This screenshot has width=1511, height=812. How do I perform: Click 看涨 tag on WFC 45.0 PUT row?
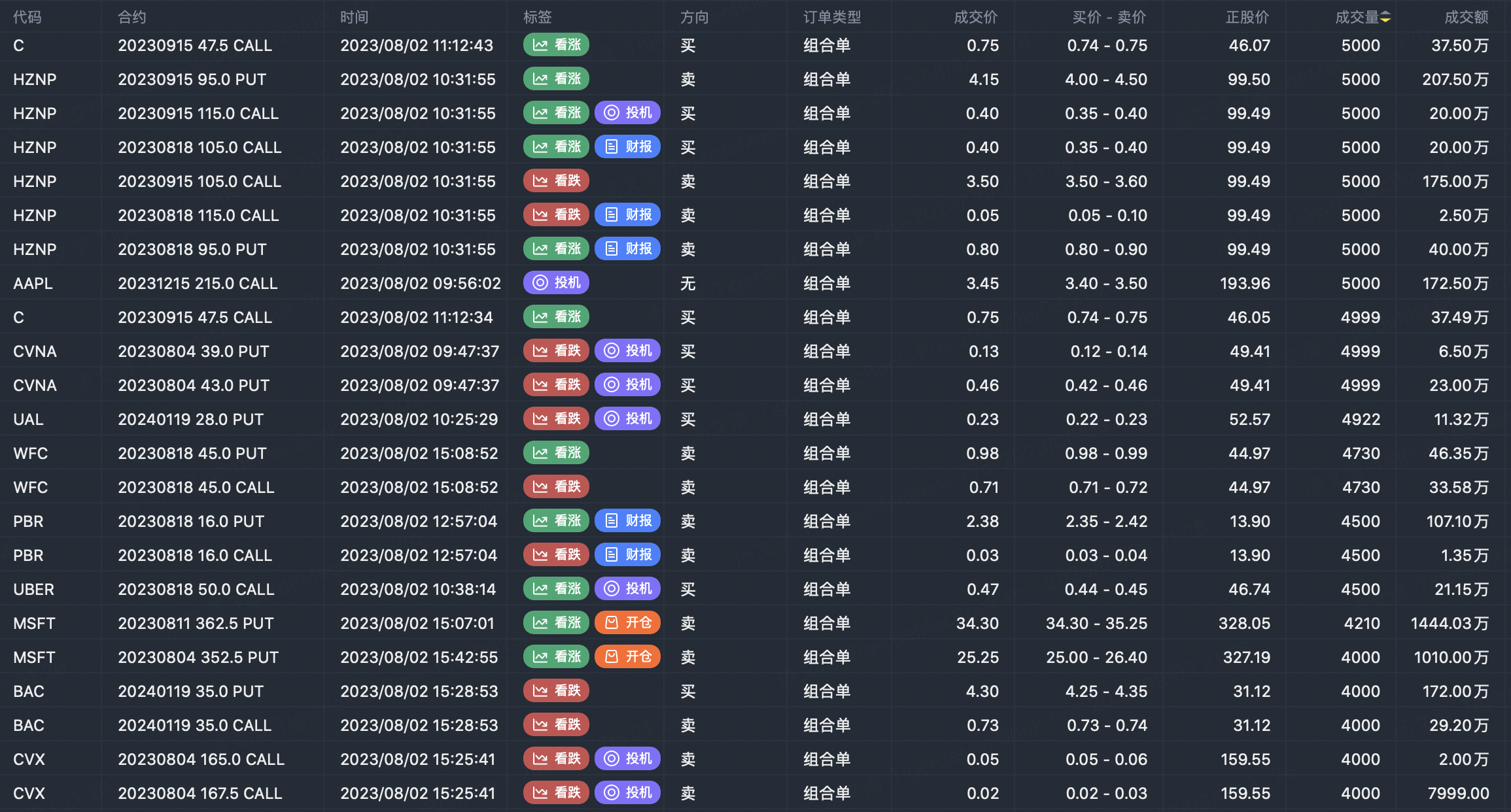pyautogui.click(x=556, y=453)
